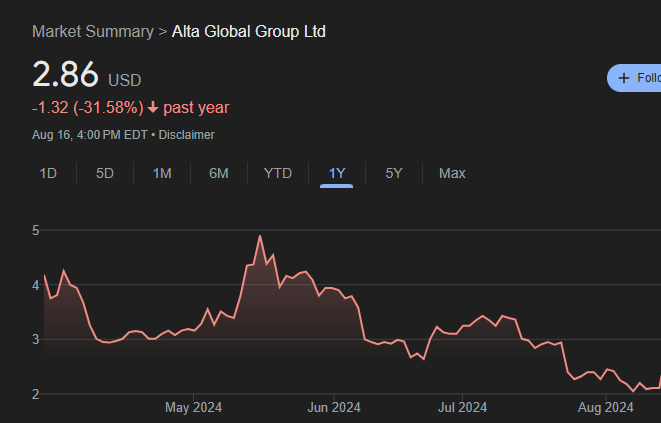The height and width of the screenshot is (423, 661).
Task: Click the down arrow beside past year
Action: tap(153, 108)
